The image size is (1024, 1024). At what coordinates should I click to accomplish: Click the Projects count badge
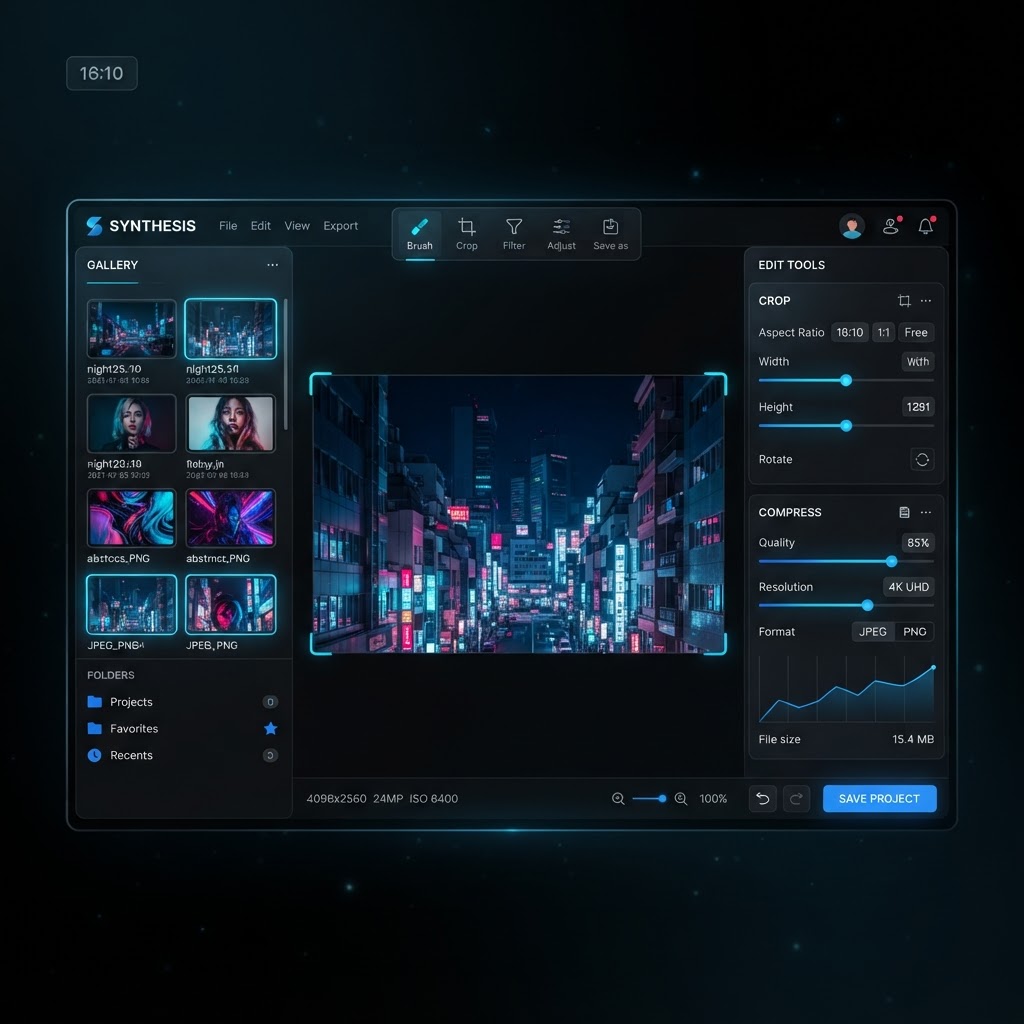(x=270, y=701)
